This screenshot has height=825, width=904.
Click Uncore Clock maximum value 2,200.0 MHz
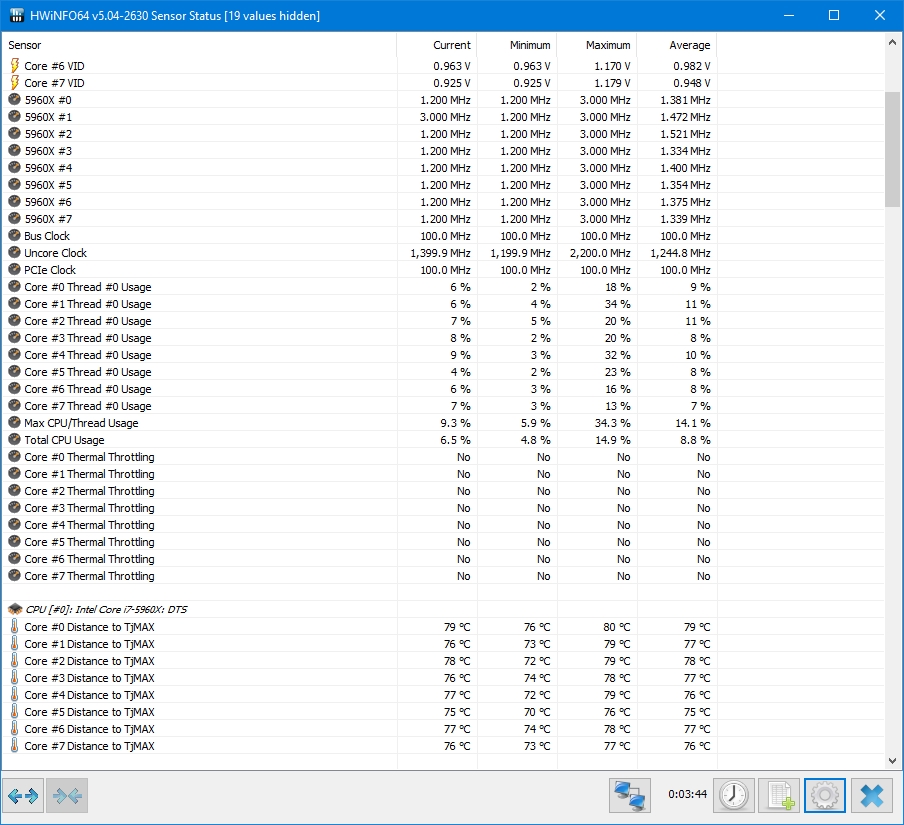click(600, 253)
